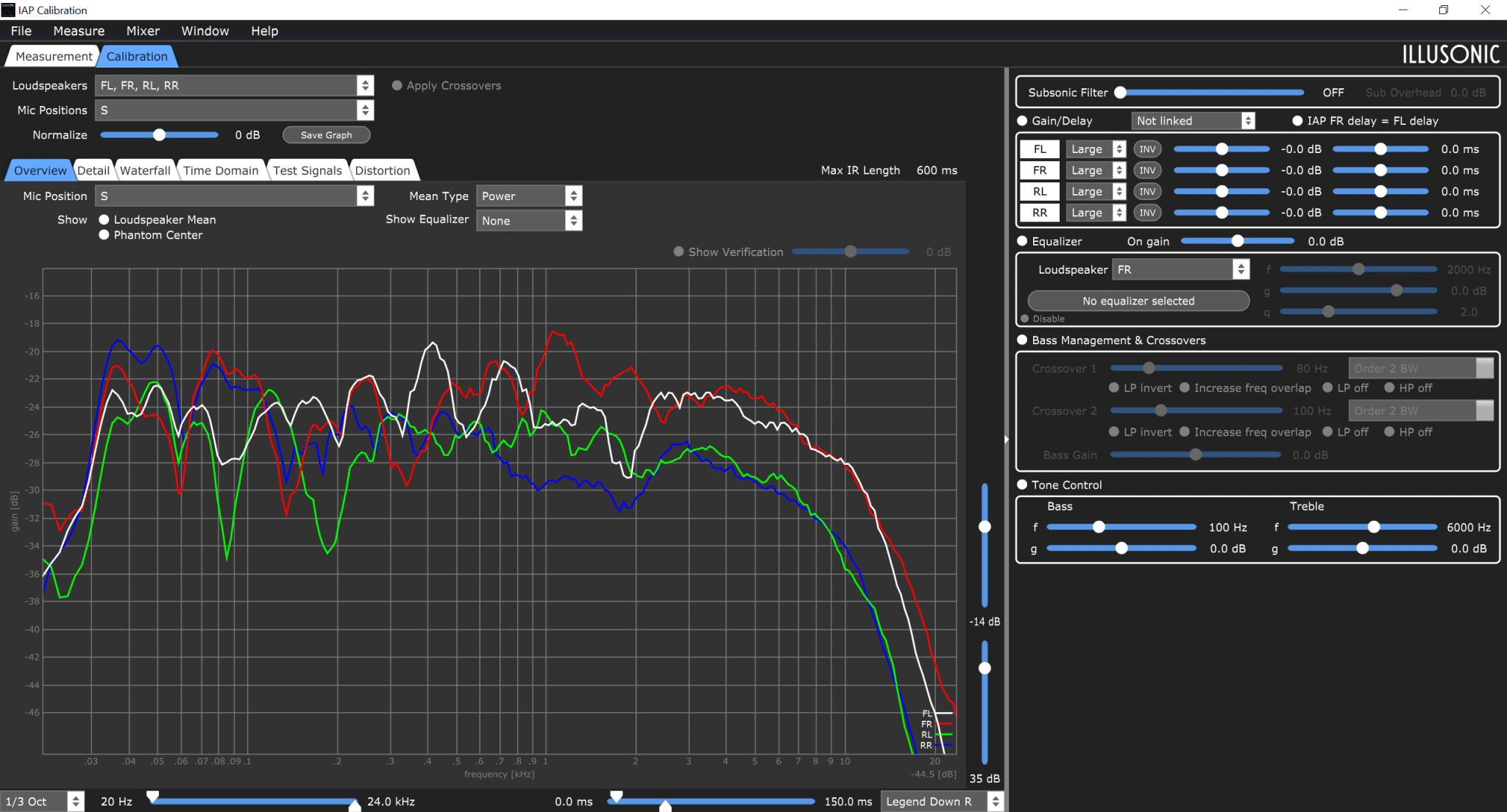Switch to the Measurement tab

(54, 57)
